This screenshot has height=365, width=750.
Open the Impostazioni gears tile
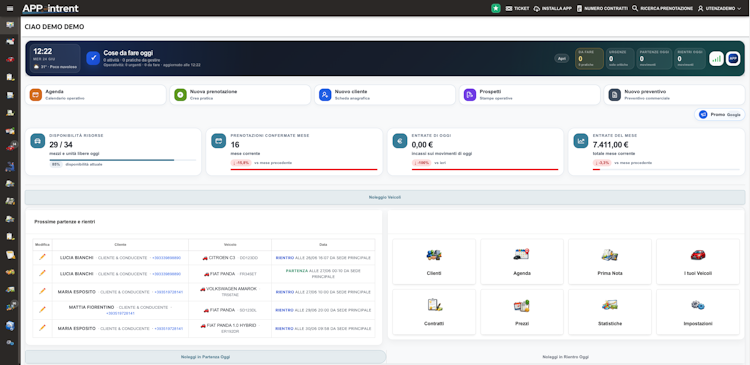coord(698,312)
